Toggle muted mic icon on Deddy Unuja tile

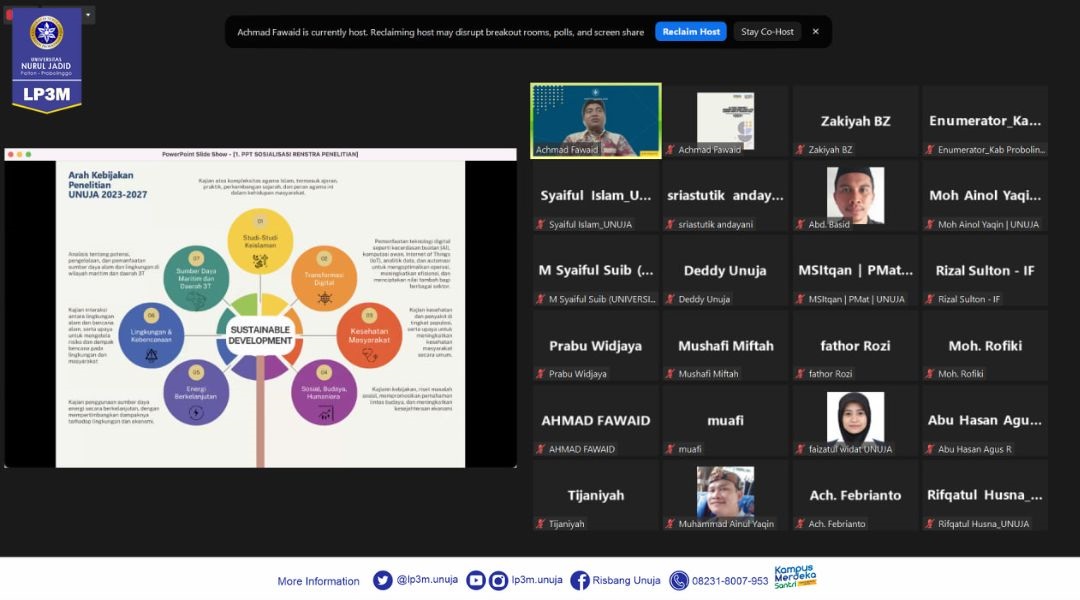tap(670, 299)
